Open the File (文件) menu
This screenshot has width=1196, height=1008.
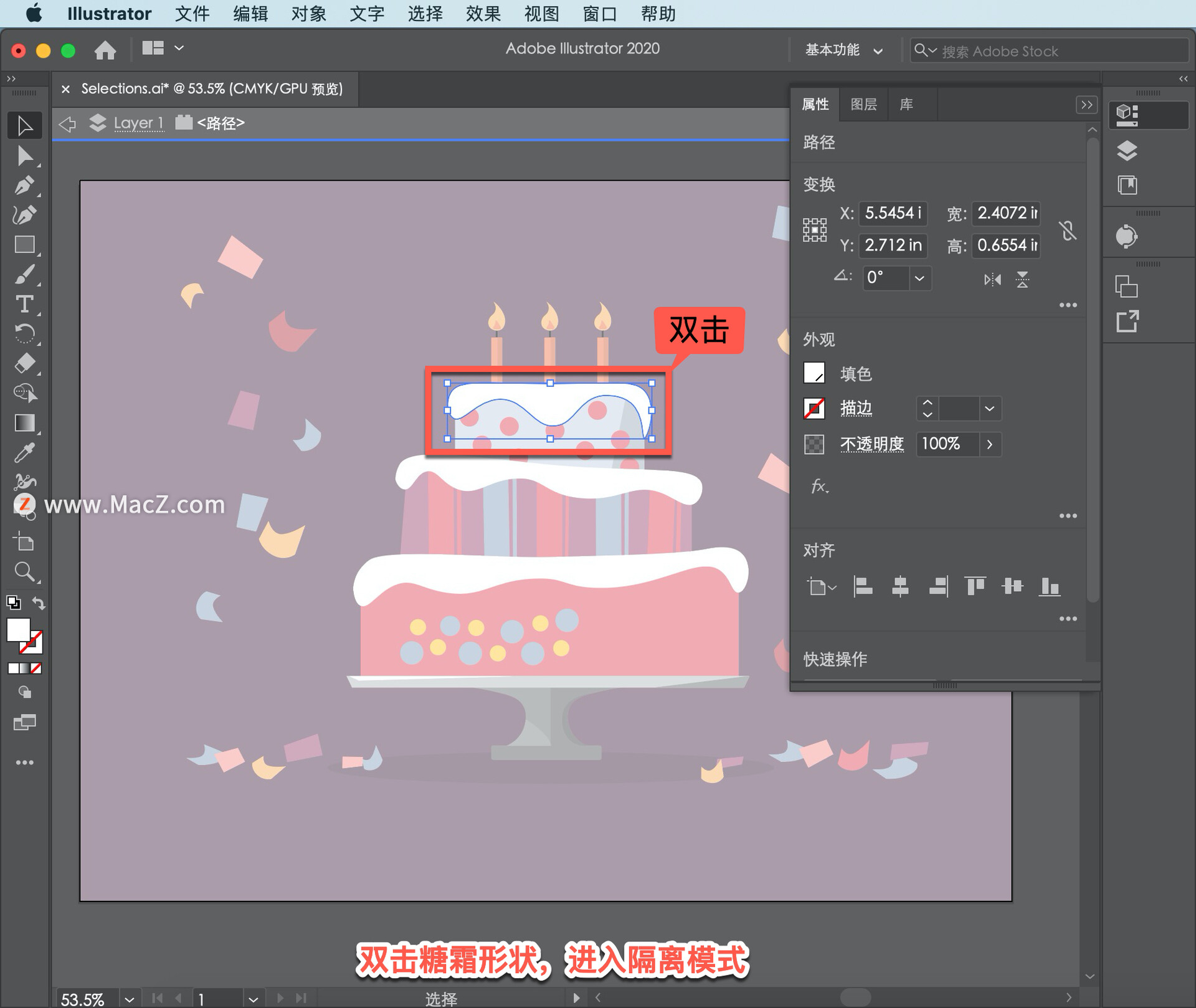[x=192, y=14]
